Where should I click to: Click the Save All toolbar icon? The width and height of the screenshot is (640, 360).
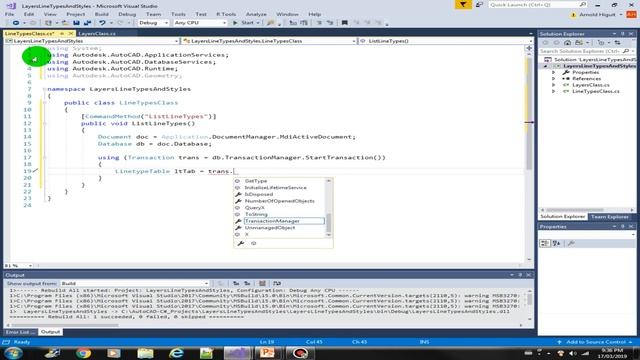click(x=87, y=23)
